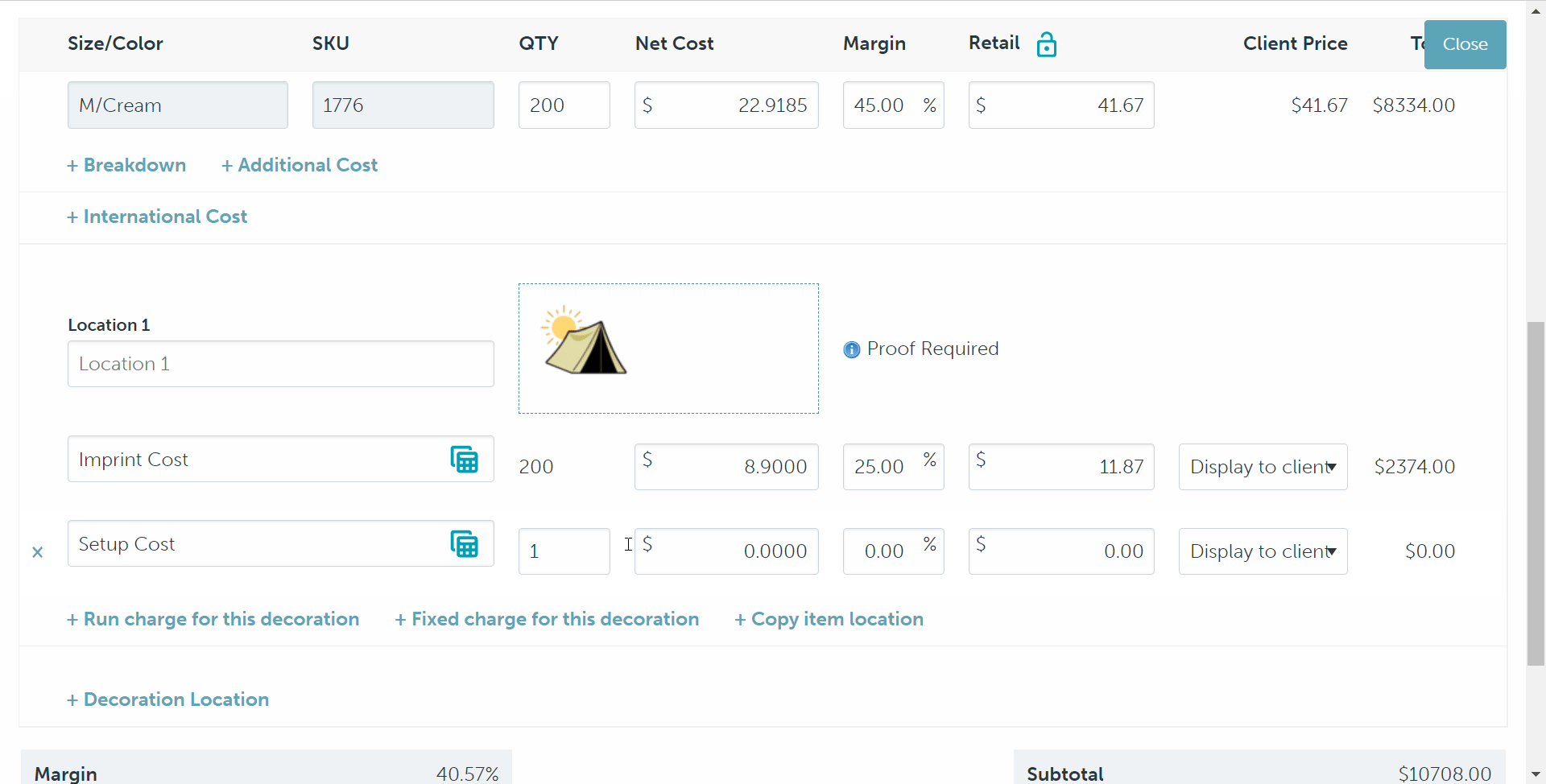The height and width of the screenshot is (784, 1546).
Task: Click the 45.00 margin percentage field
Action: [882, 105]
